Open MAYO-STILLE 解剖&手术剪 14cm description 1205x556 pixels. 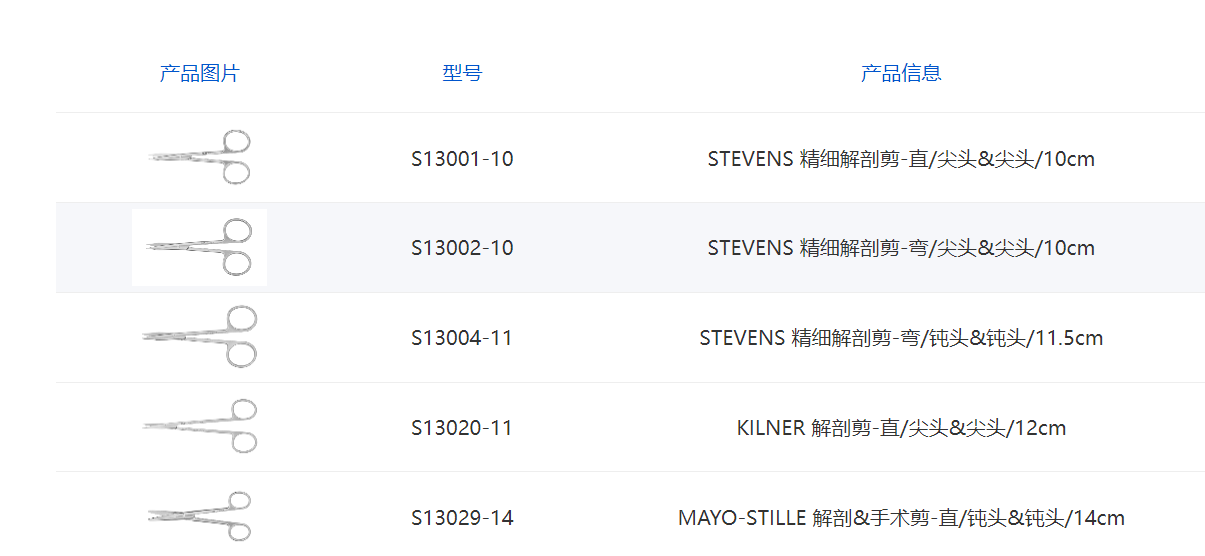tap(901, 518)
